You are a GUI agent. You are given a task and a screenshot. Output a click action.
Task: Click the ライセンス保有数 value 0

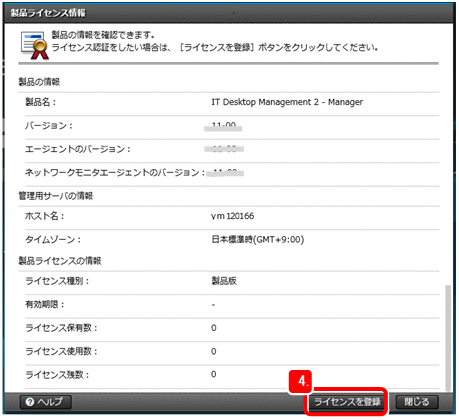click(x=214, y=328)
